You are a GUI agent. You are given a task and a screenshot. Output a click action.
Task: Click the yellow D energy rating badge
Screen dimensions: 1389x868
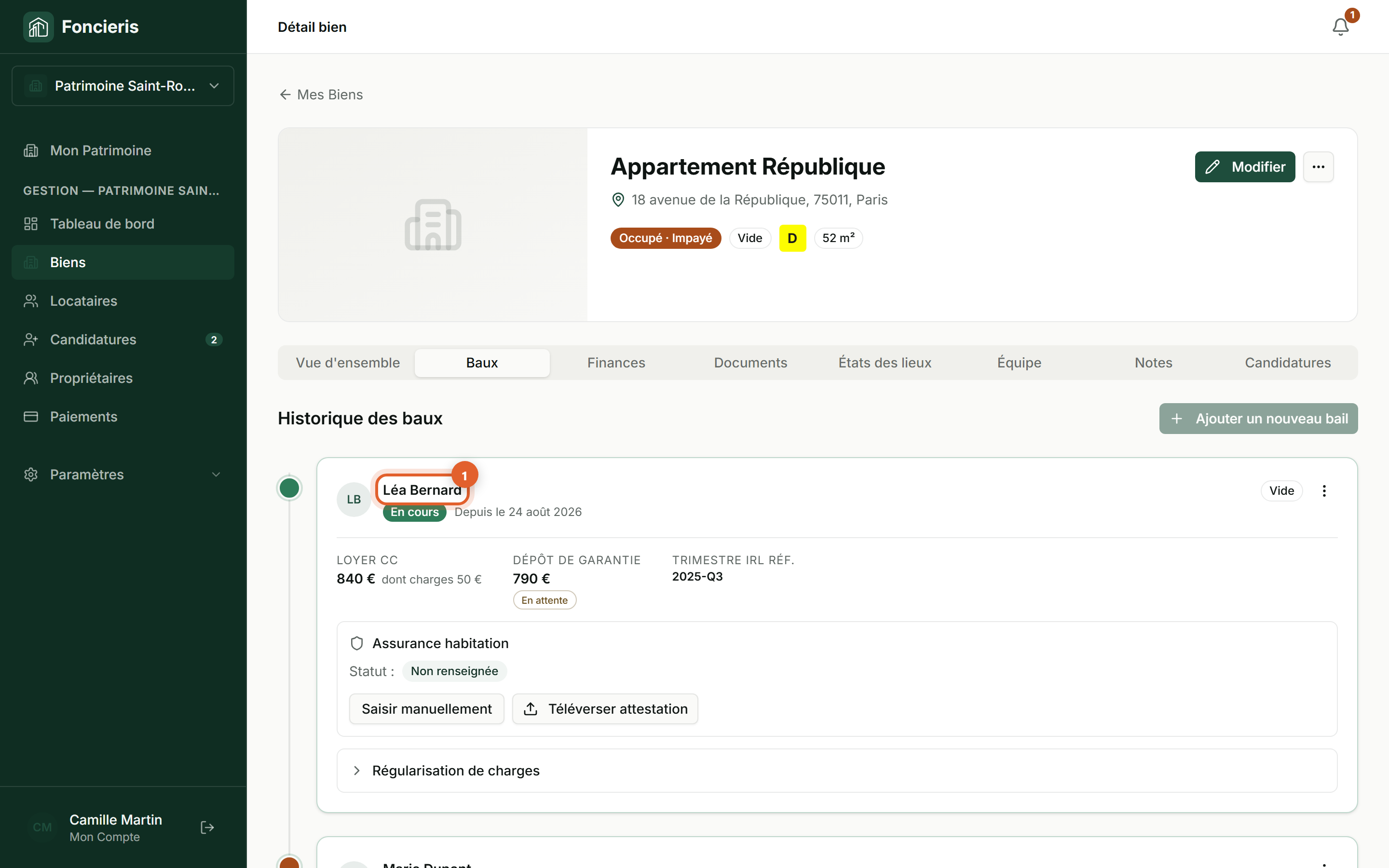792,238
